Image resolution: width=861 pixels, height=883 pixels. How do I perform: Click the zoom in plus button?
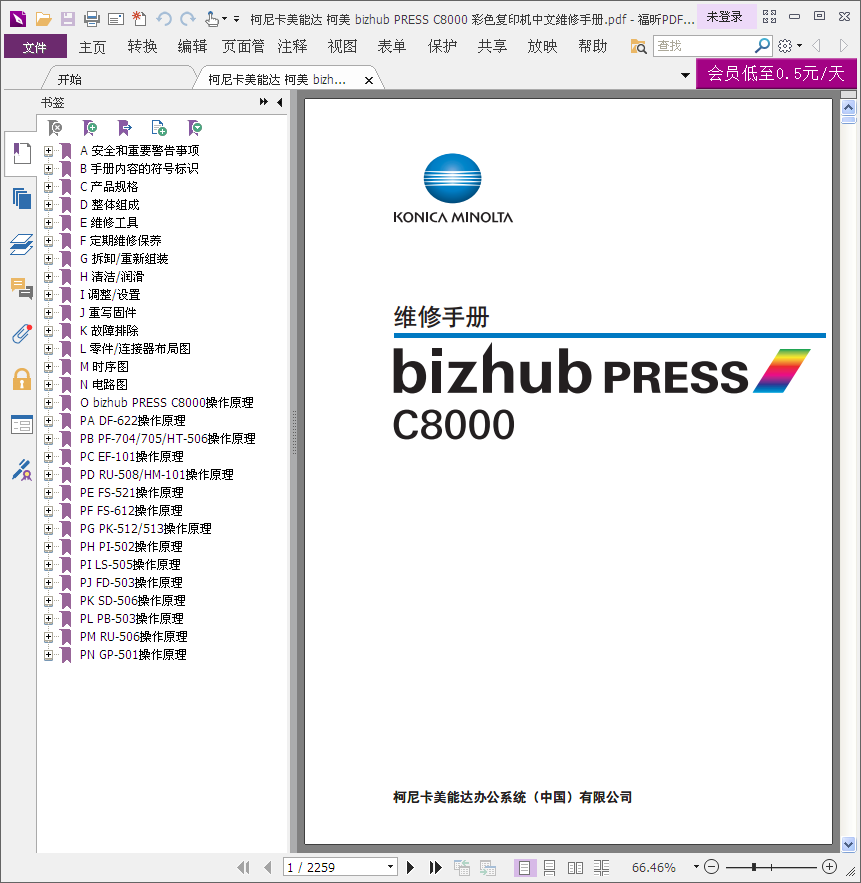[829, 867]
